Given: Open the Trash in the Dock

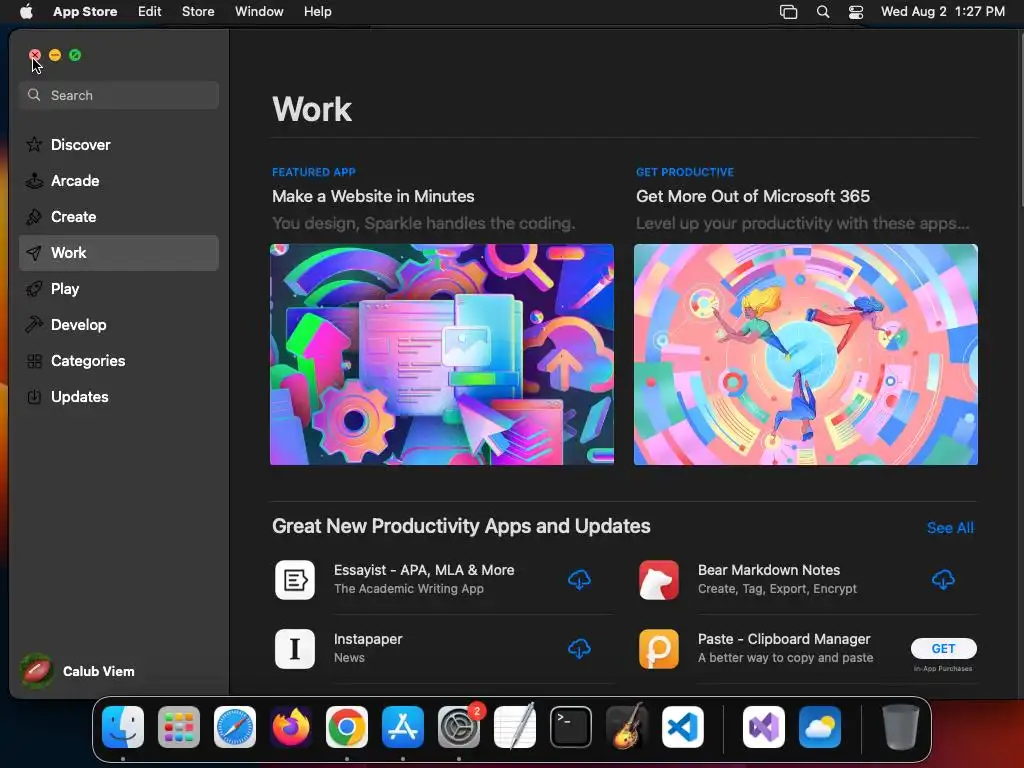Looking at the screenshot, I should coord(901,727).
